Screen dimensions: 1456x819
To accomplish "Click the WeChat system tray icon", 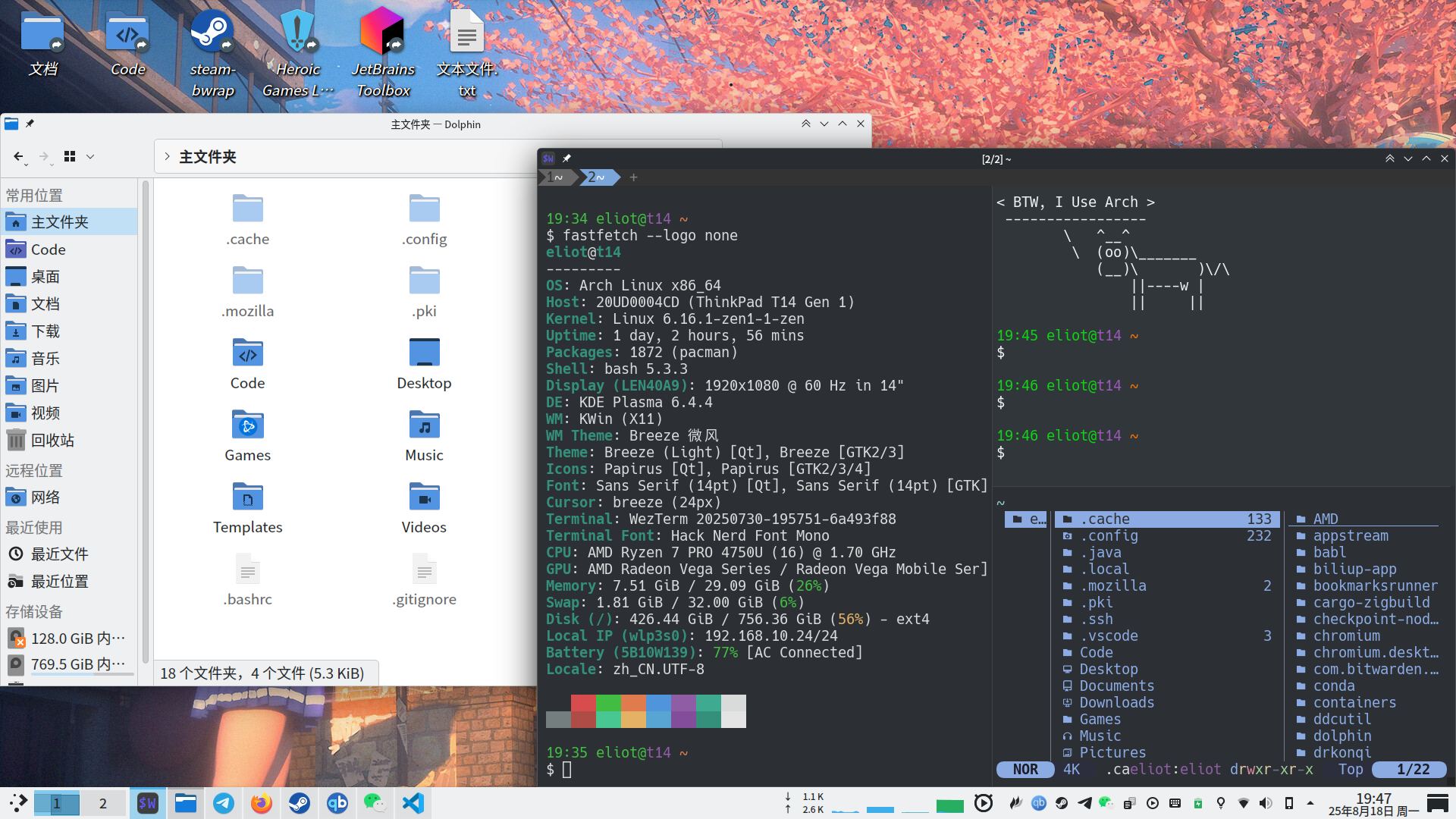I will 1106,803.
